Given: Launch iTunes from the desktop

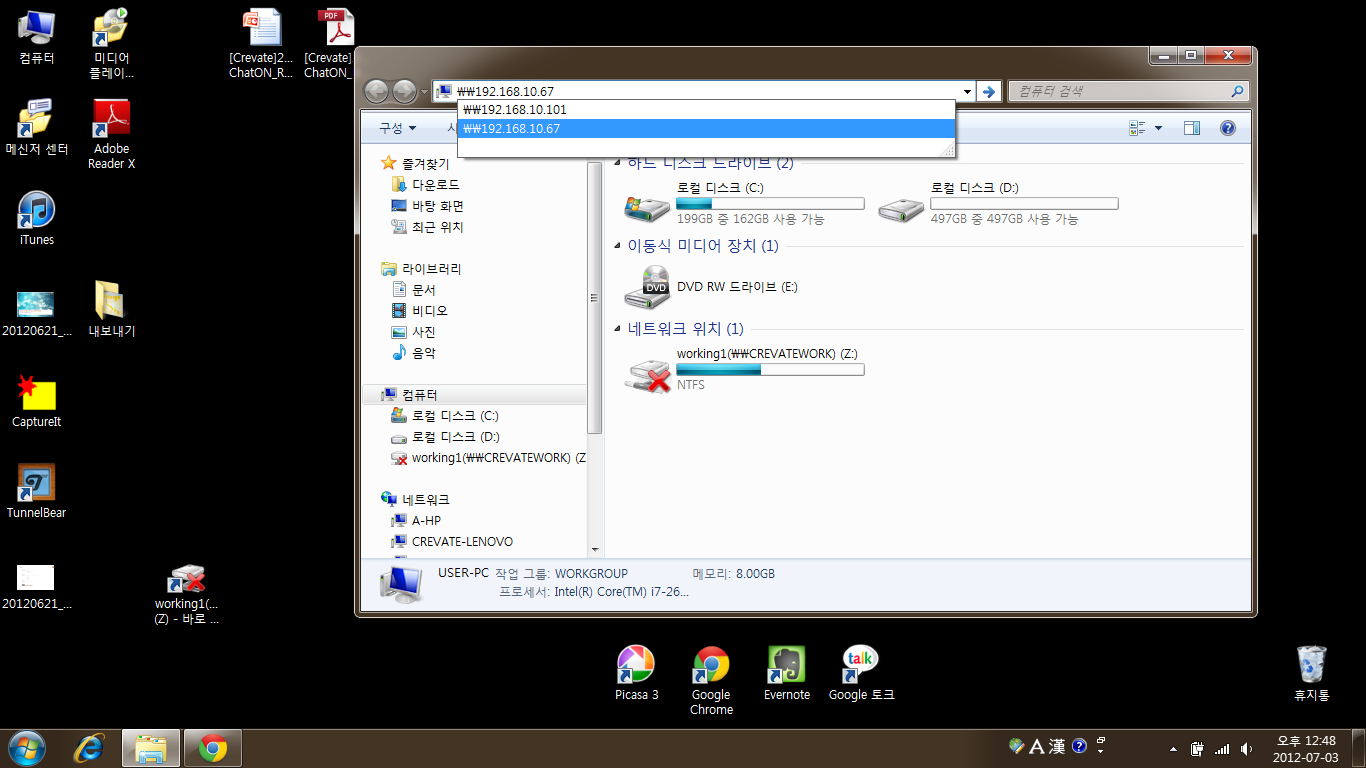Looking at the screenshot, I should [x=37, y=218].
